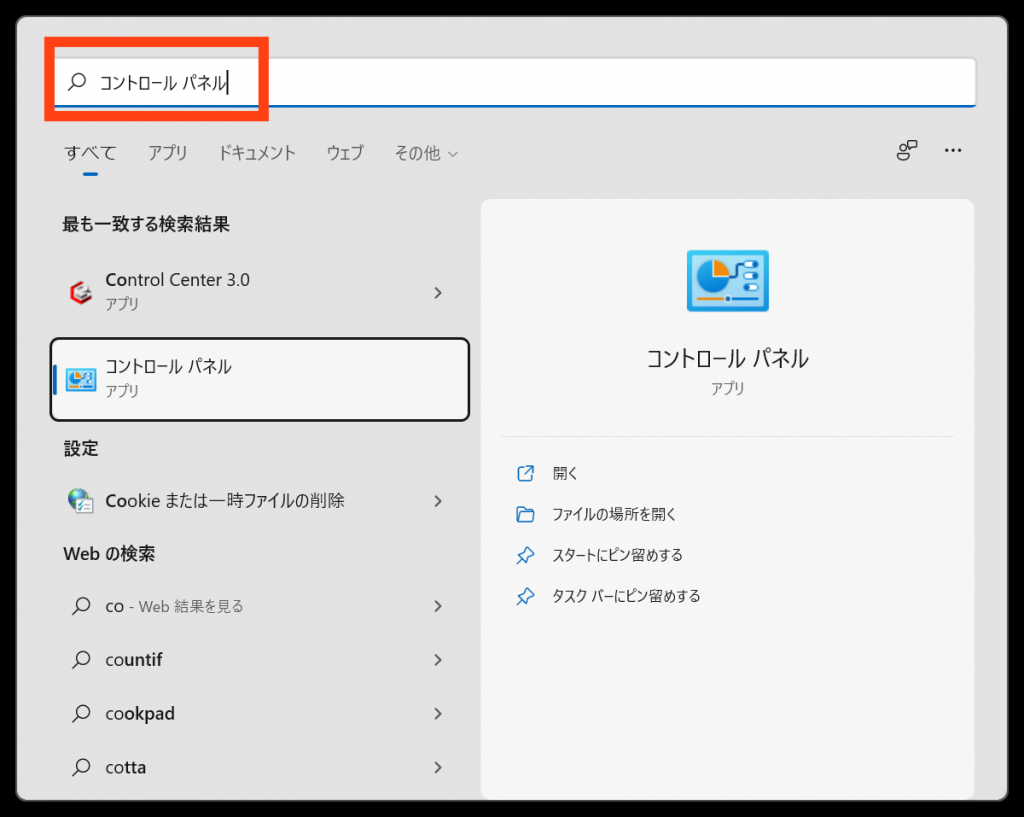Expand the countif web suggestion arrow
Screen dimensions: 1024x817
(437, 660)
